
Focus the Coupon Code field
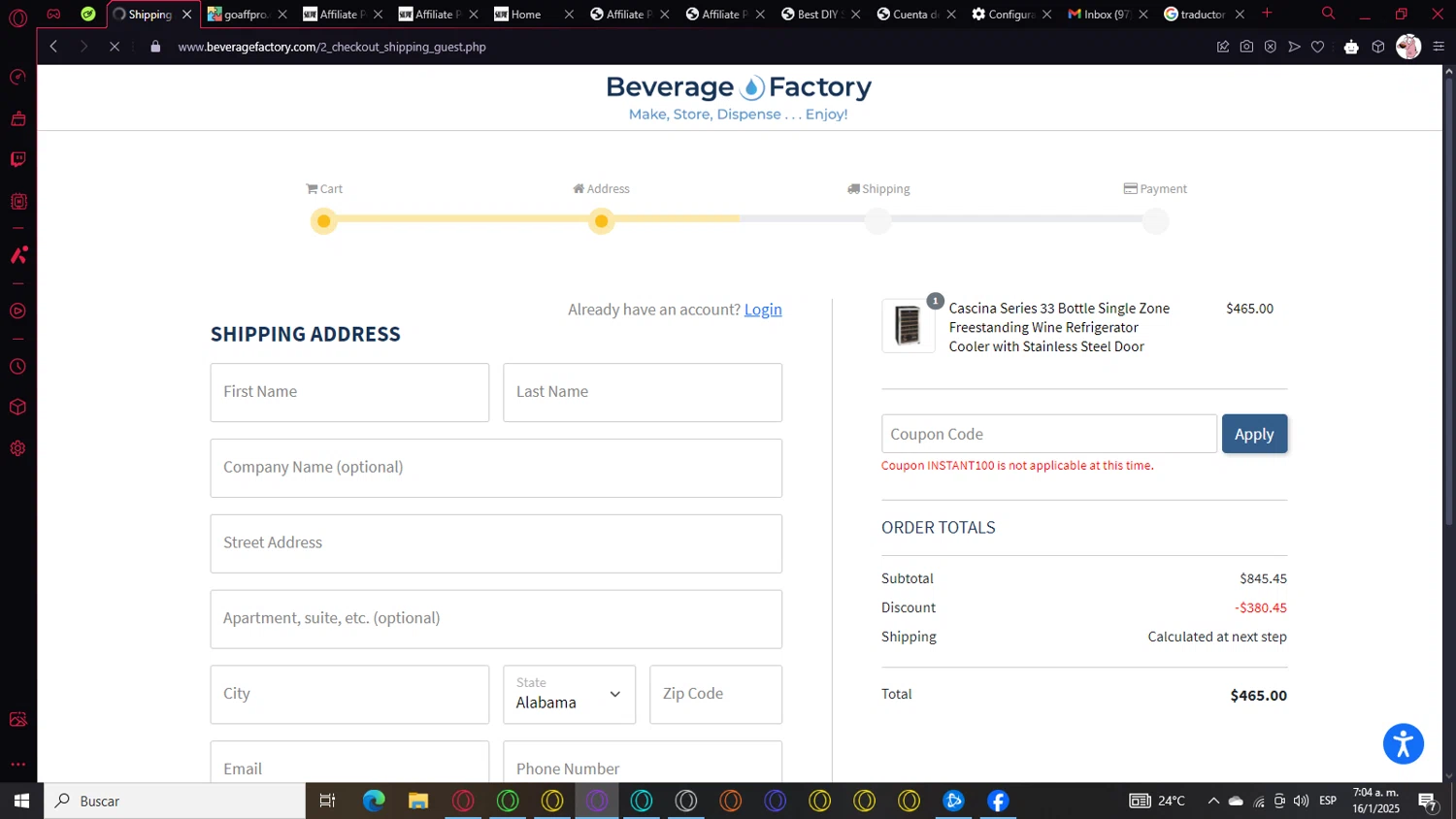pyautogui.click(x=1048, y=434)
